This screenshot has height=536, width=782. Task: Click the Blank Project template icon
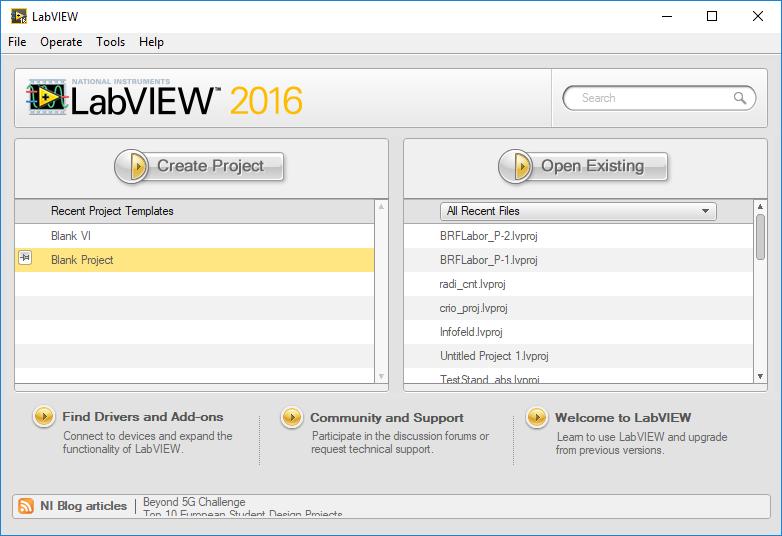(25, 258)
